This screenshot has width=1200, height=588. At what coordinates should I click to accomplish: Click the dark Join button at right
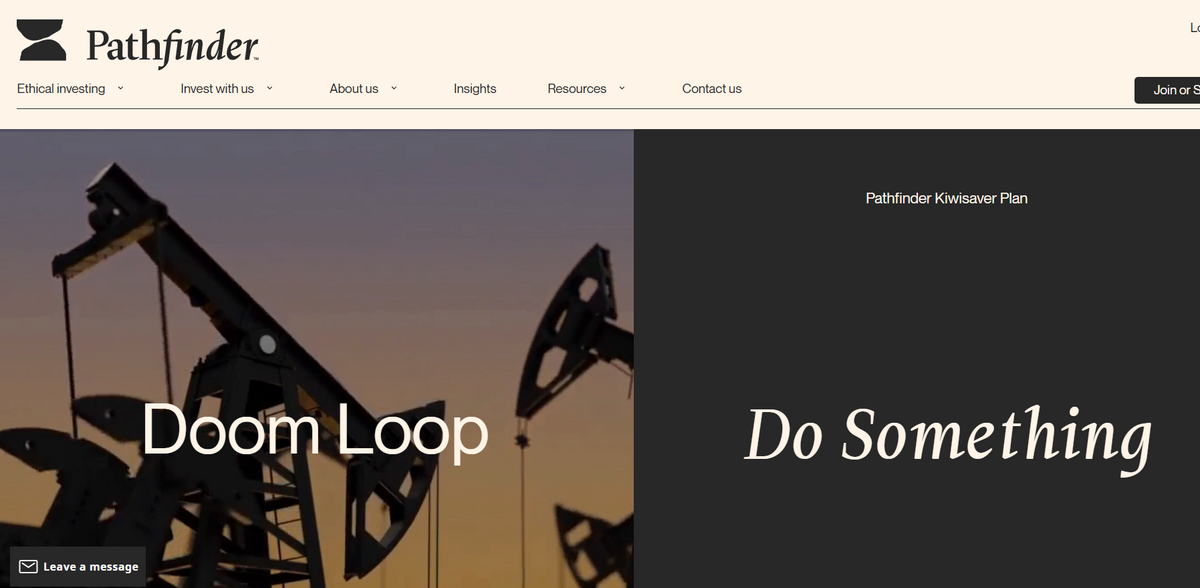click(1167, 90)
